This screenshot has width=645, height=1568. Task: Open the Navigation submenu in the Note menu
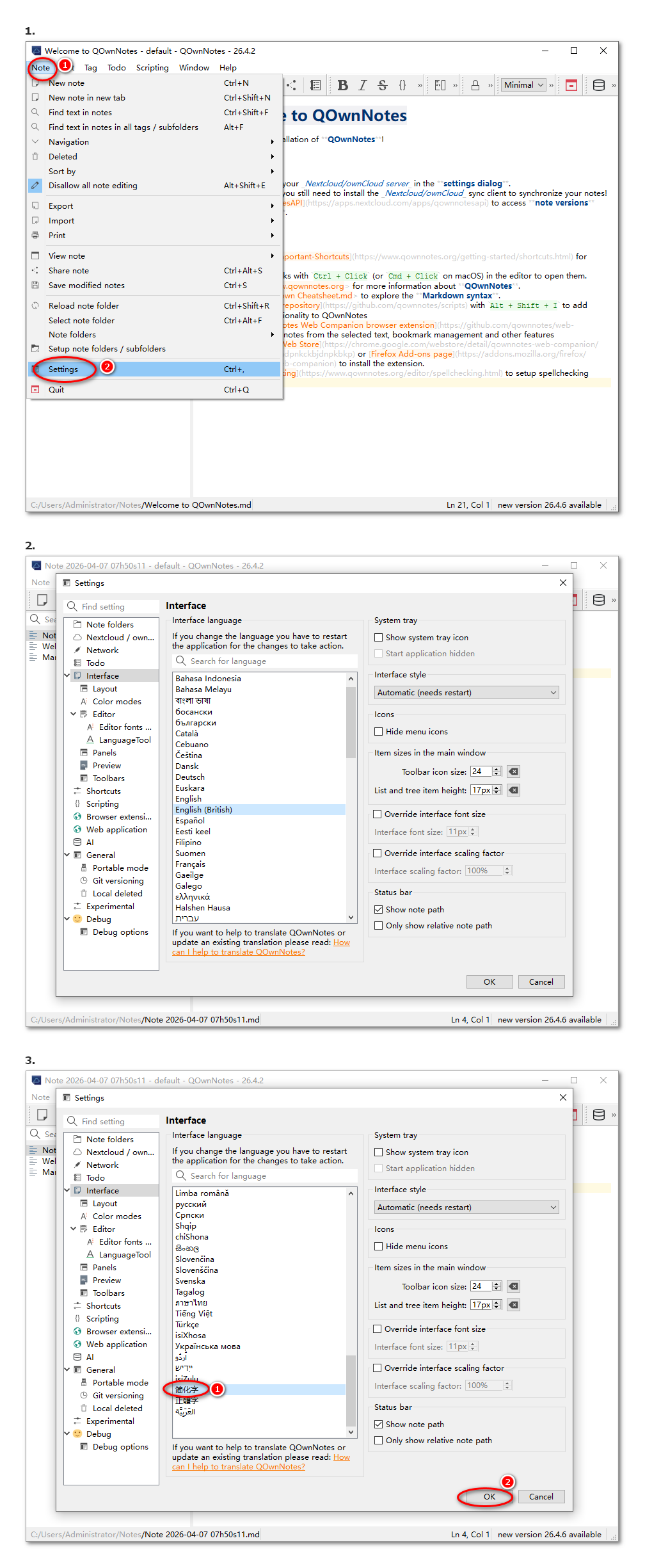pos(154,142)
